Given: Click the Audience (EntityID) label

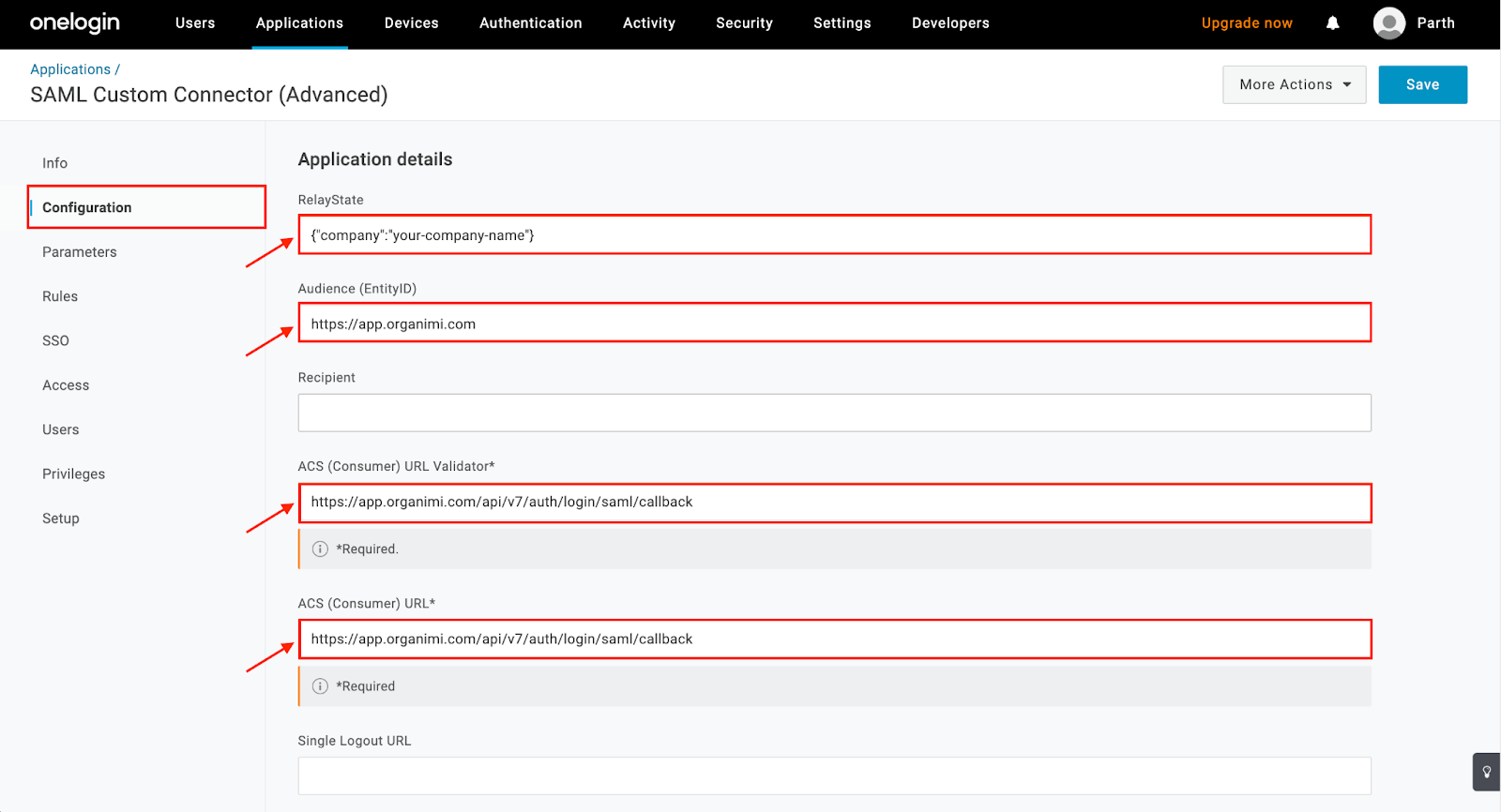Looking at the screenshot, I should coord(357,289).
